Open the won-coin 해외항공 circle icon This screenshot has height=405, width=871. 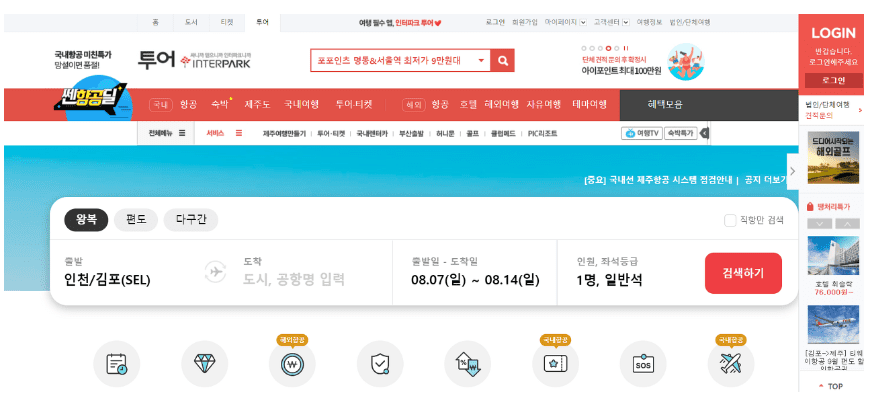point(292,364)
